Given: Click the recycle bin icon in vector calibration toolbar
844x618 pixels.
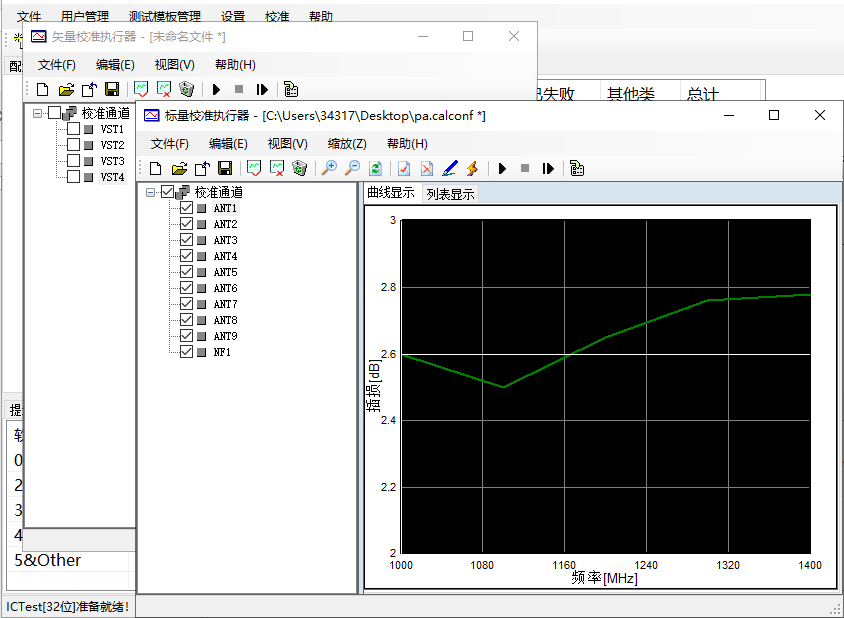Looking at the screenshot, I should (186, 90).
